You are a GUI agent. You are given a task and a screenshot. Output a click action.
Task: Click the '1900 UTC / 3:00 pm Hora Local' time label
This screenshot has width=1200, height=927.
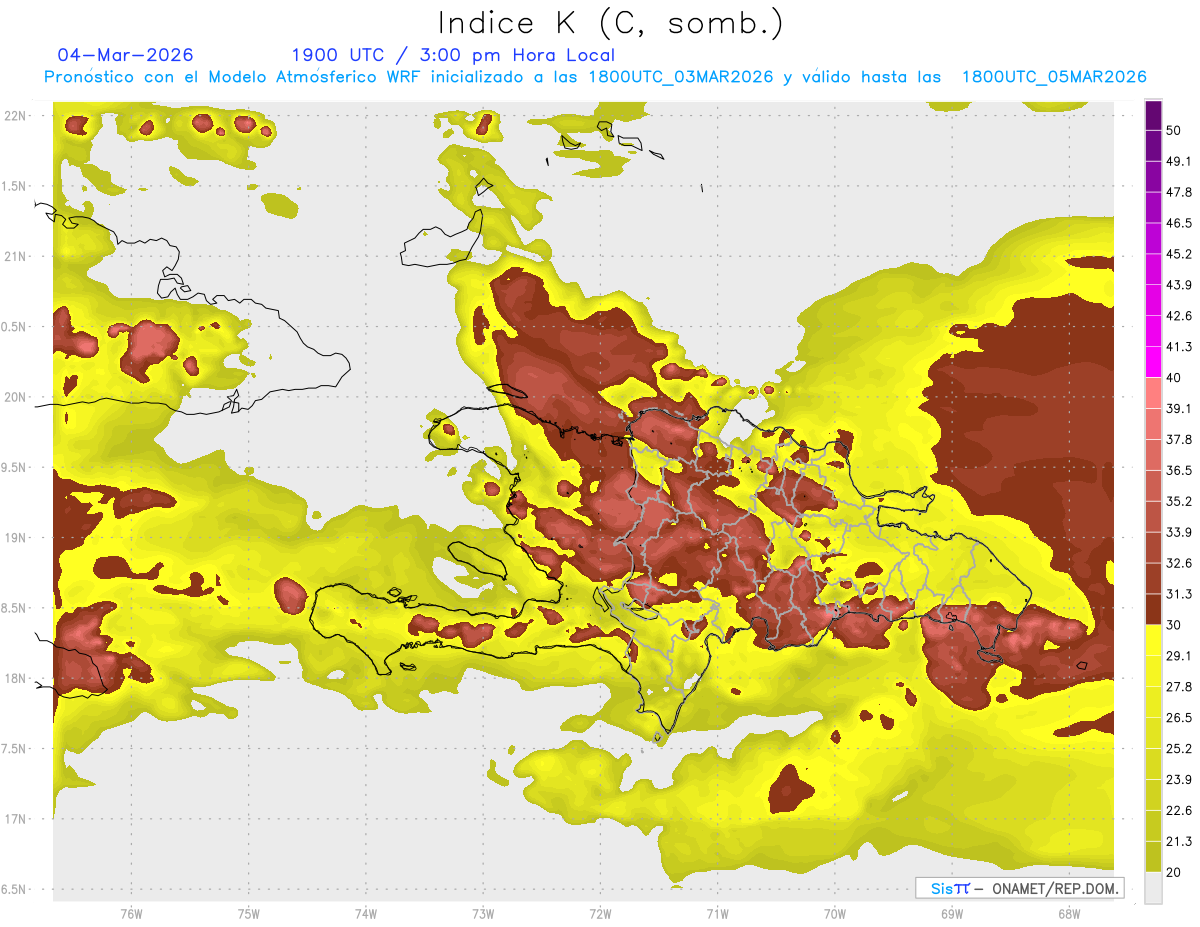pos(453,55)
